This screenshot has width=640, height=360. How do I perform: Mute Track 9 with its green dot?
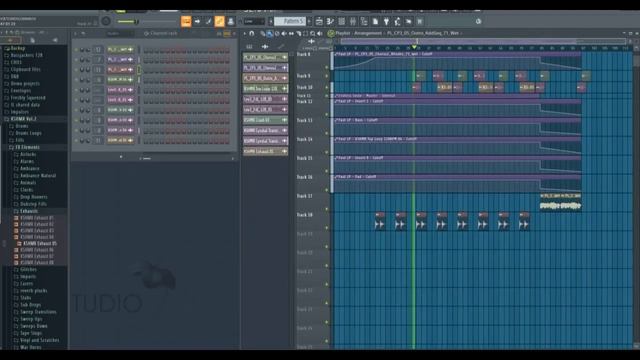point(327,76)
